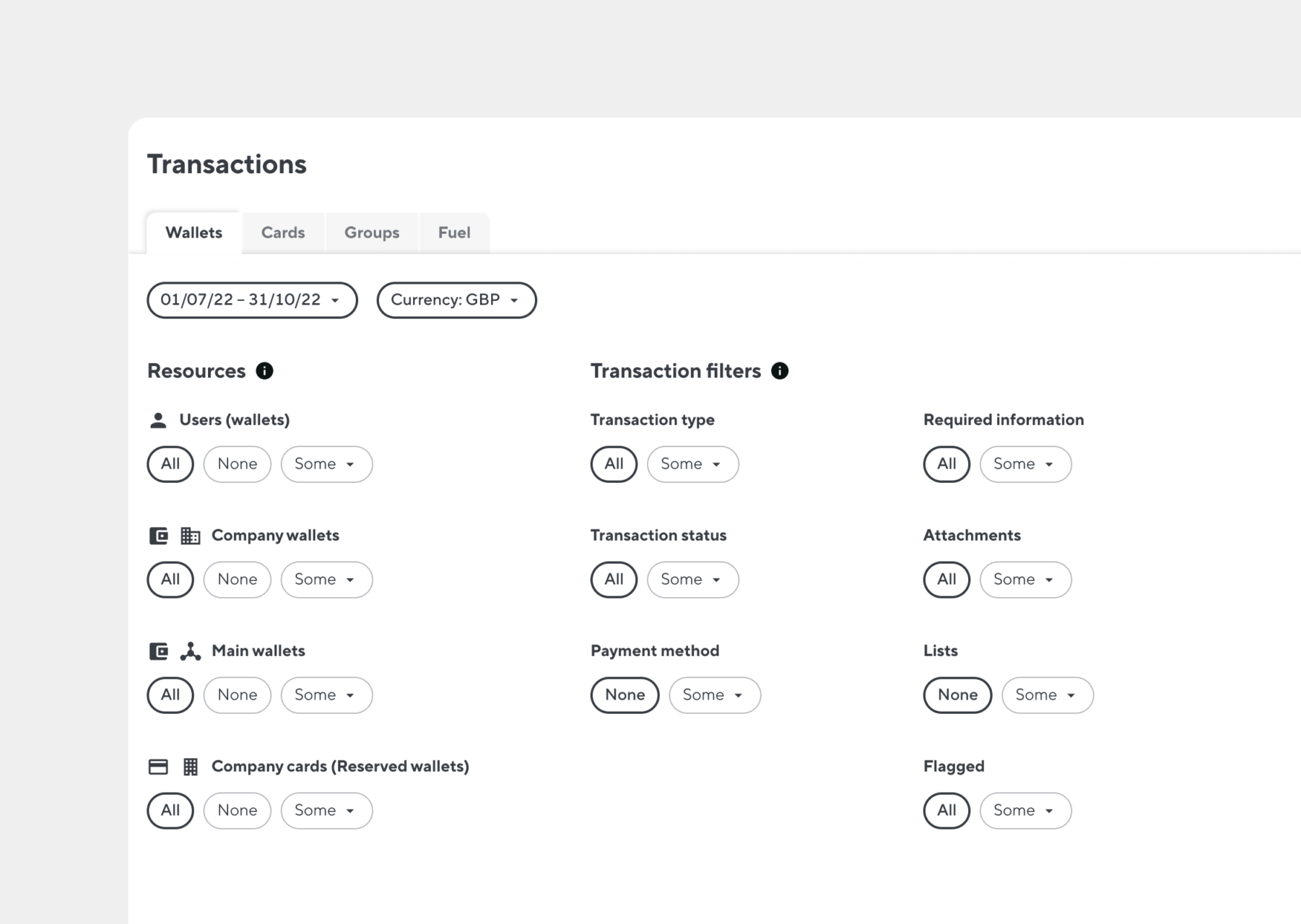The height and width of the screenshot is (924, 1301).
Task: Click the building icon beside Company cards
Action: (x=191, y=767)
